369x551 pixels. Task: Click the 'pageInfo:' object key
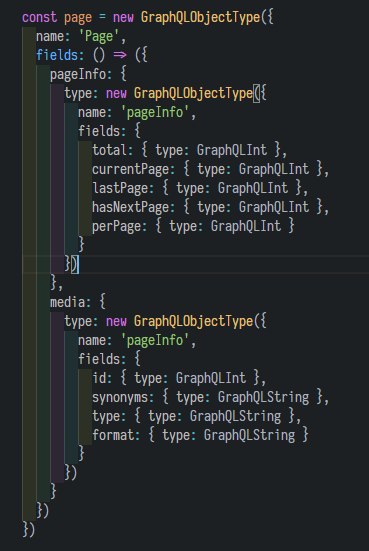[81, 75]
